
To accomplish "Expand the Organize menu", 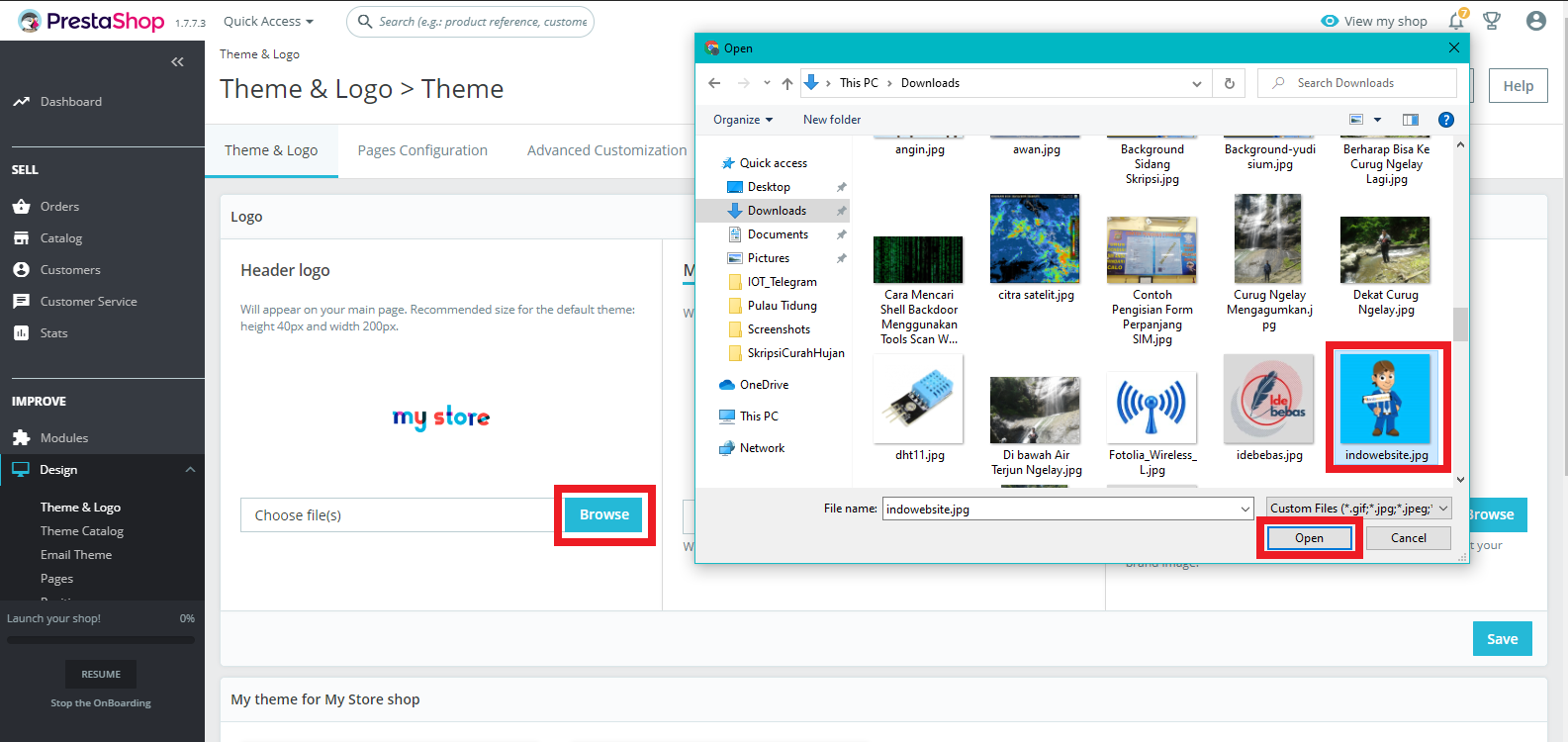I will [x=743, y=120].
